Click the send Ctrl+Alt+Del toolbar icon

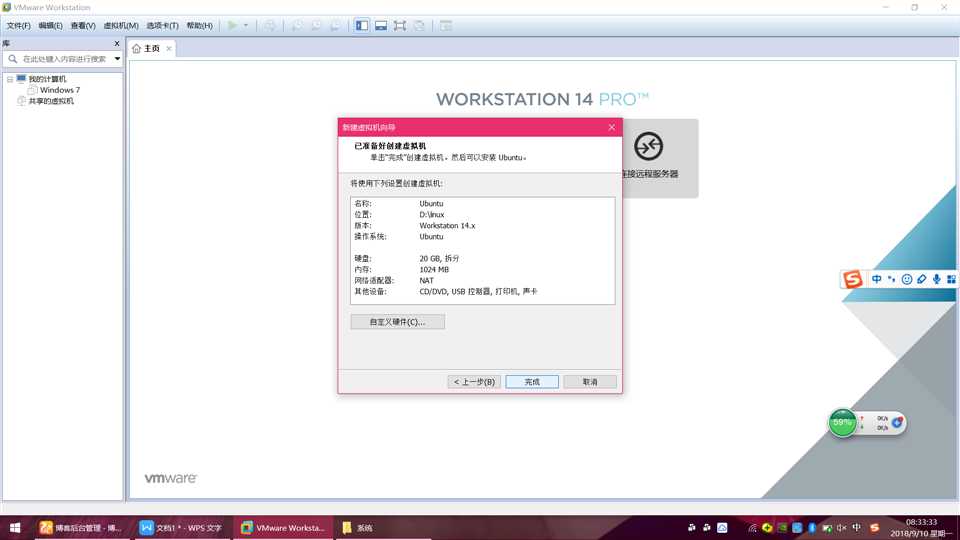[x=270, y=25]
